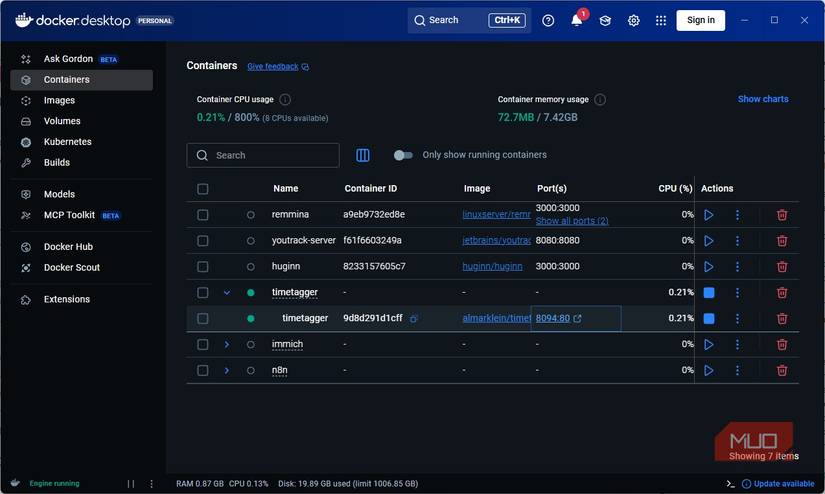Screen dimensions: 825x494
Task: Open Settings gear icon in header
Action: tap(633, 21)
